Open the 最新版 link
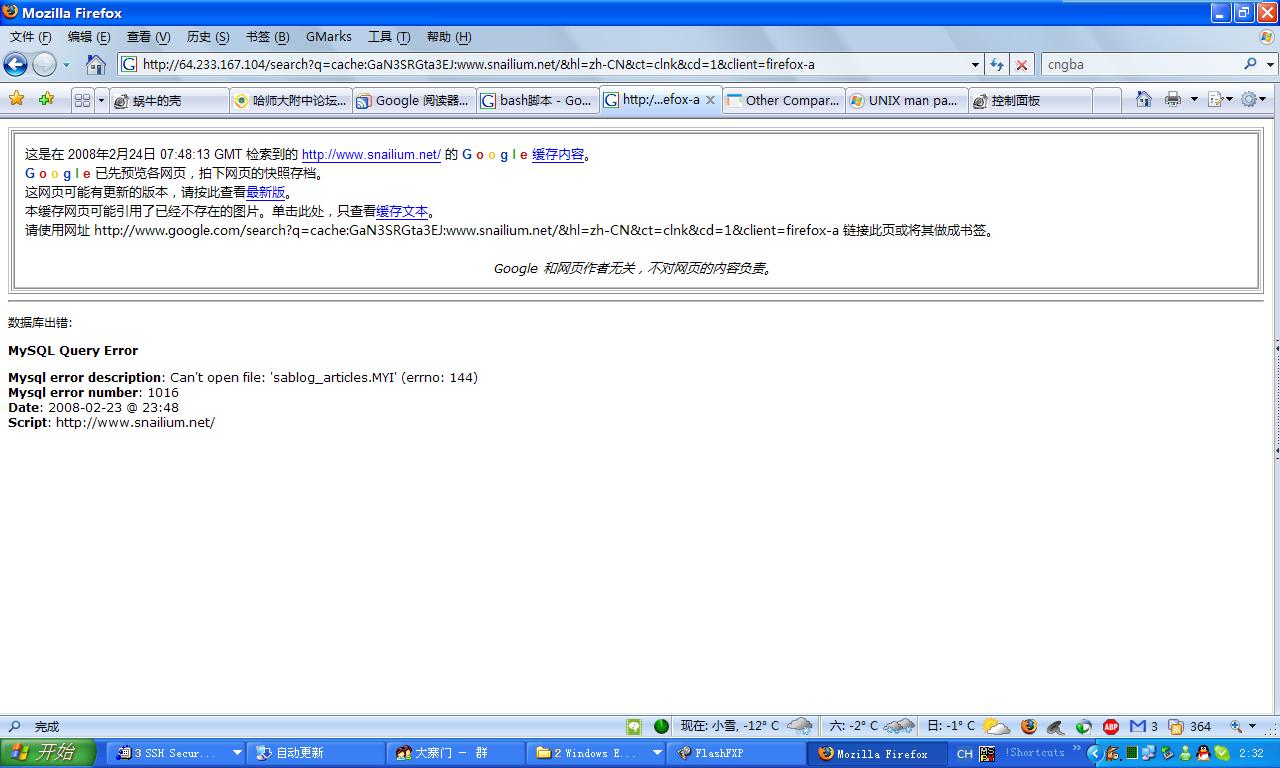1280x768 pixels. (265, 192)
